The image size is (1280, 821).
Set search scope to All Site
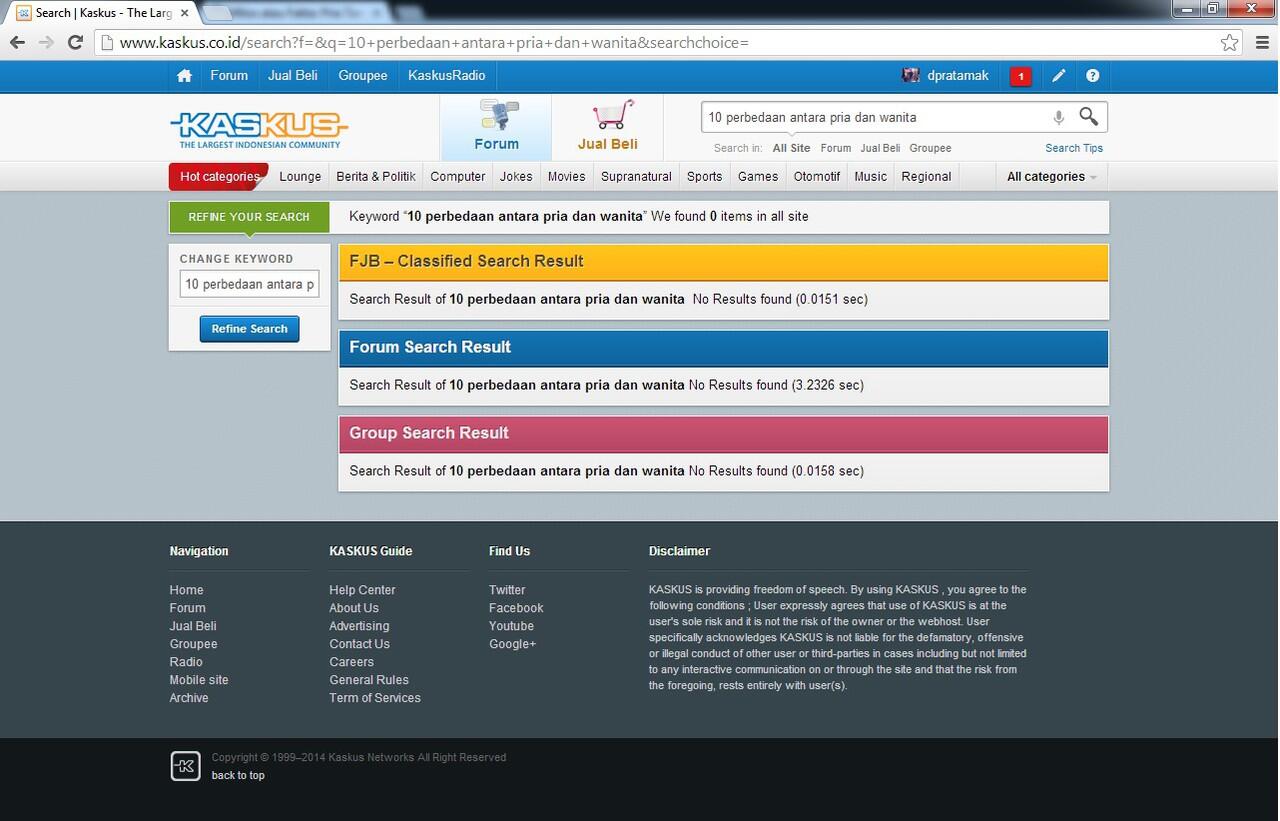coord(791,148)
